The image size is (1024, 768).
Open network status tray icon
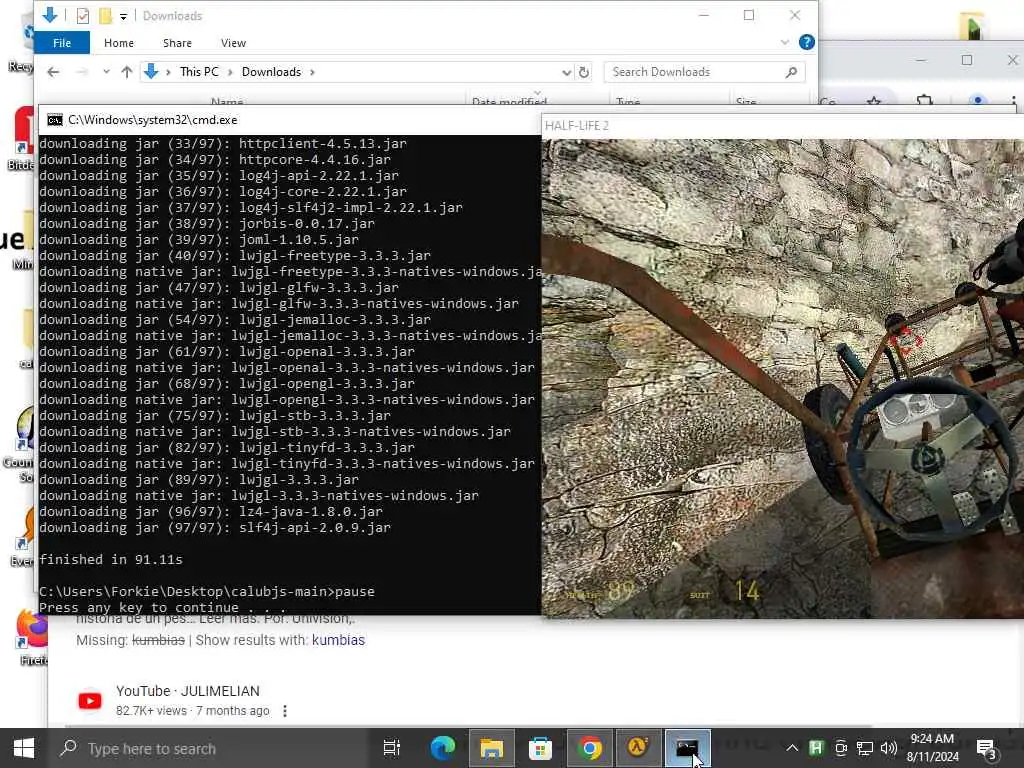pos(865,748)
